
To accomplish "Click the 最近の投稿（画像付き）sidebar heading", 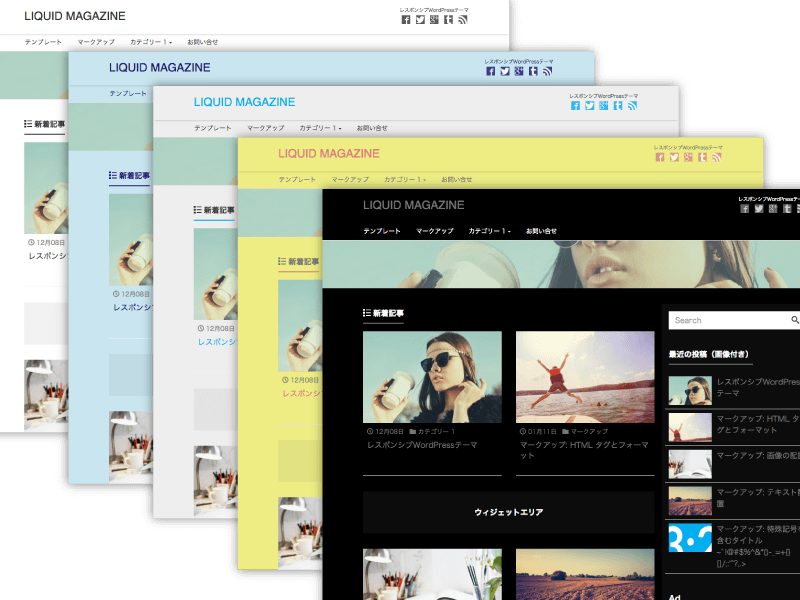I will click(709, 354).
